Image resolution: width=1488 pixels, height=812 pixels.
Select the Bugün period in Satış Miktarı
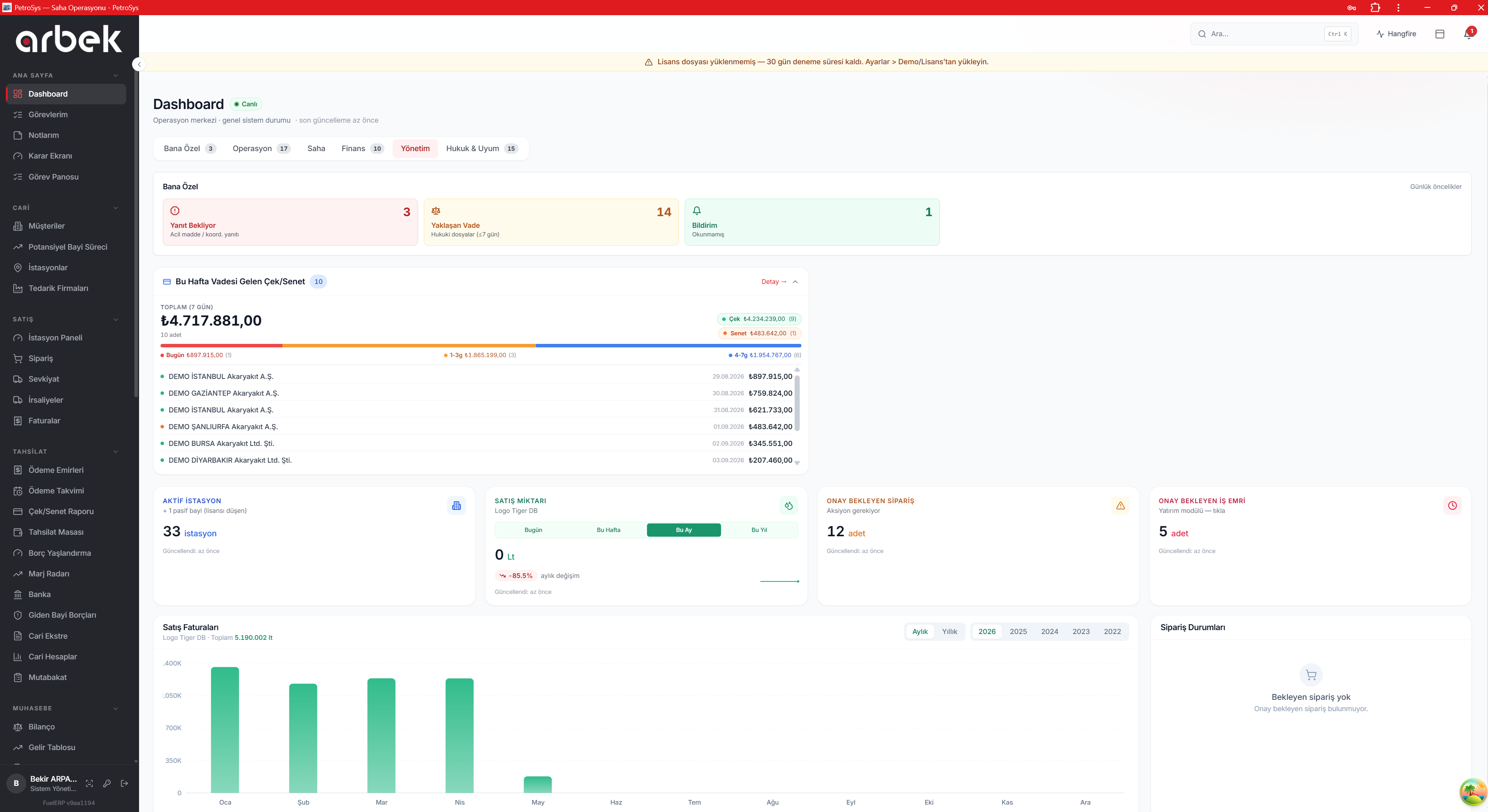(533, 530)
